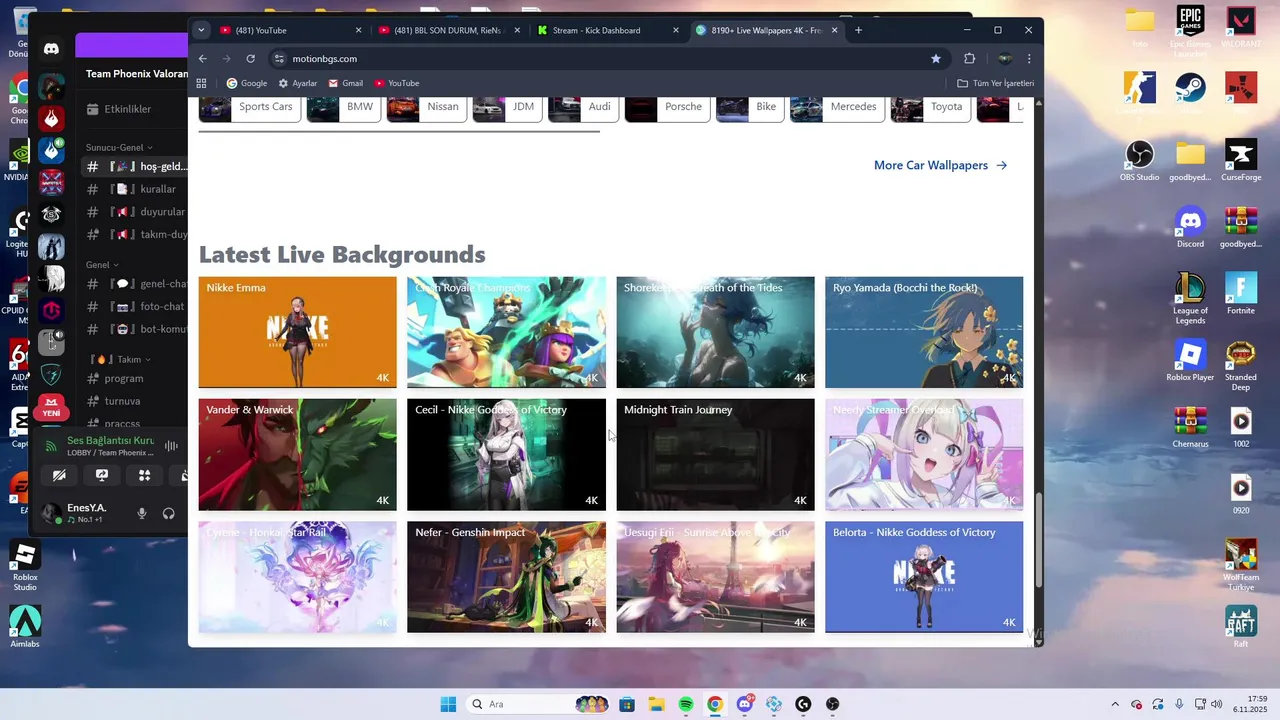Switch to the Stream - Kick Dashboard tab
Screen dimensions: 1280x720
608,30
